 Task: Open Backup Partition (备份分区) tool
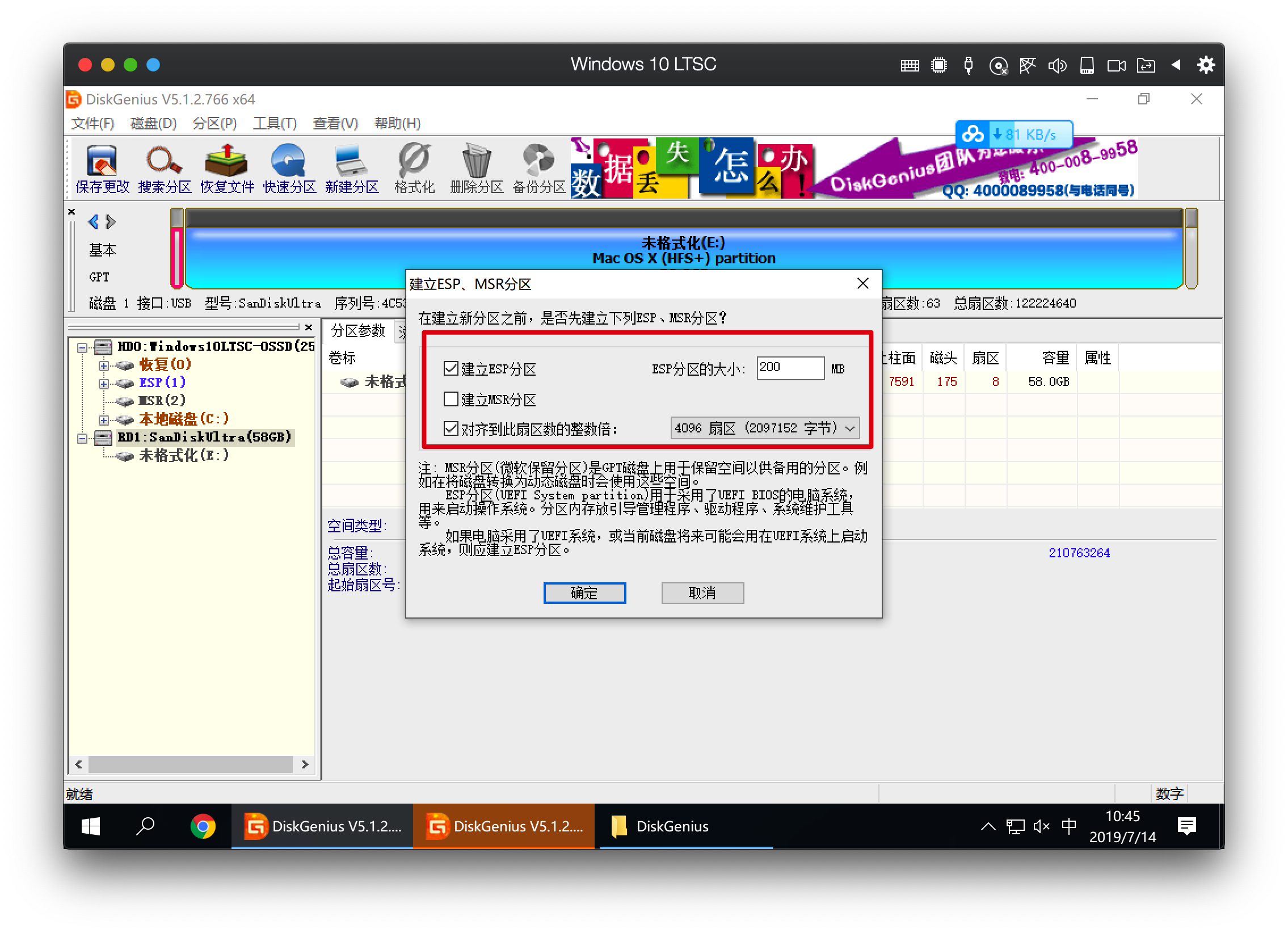tap(539, 169)
